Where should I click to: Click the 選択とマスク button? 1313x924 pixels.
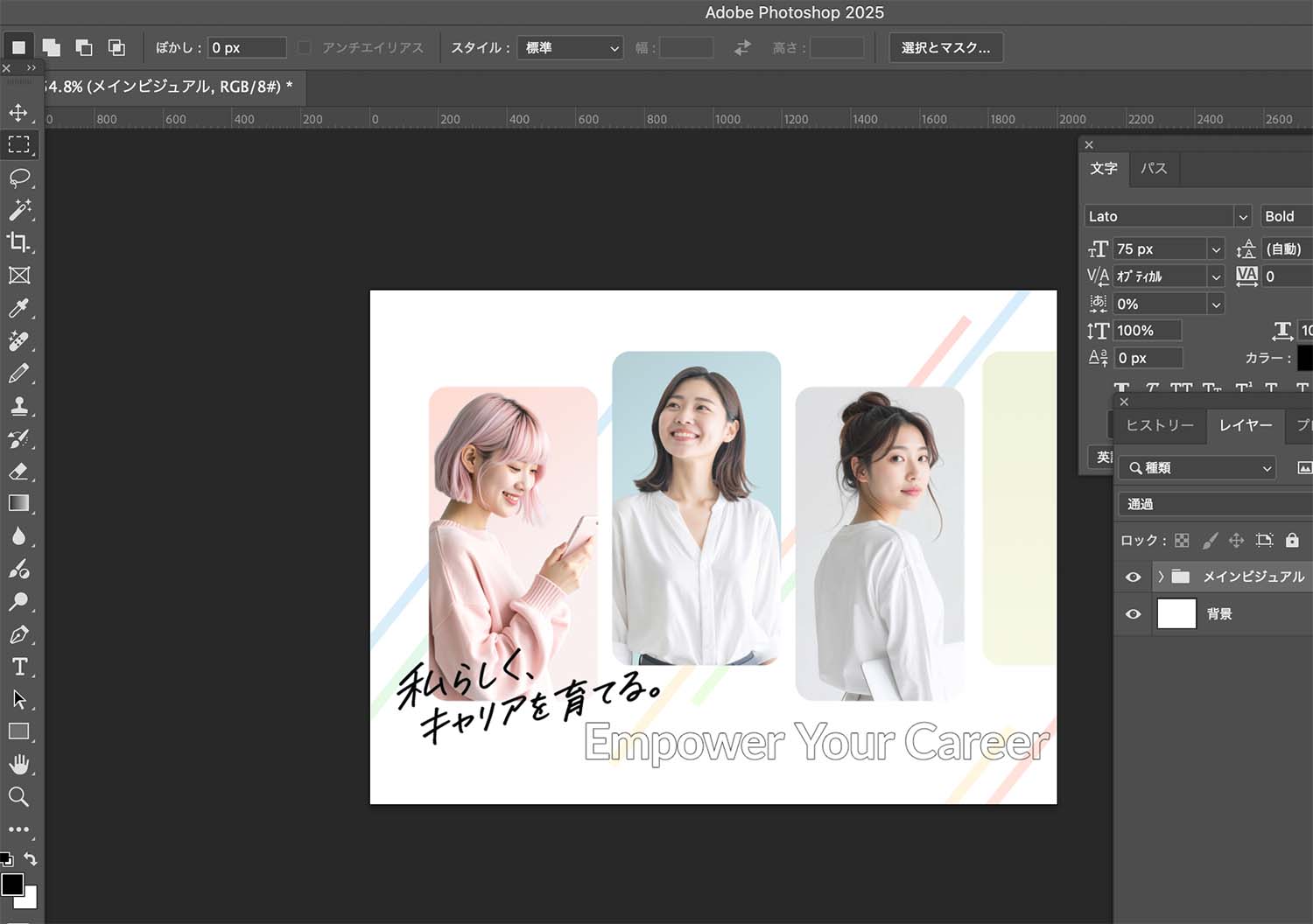point(945,48)
